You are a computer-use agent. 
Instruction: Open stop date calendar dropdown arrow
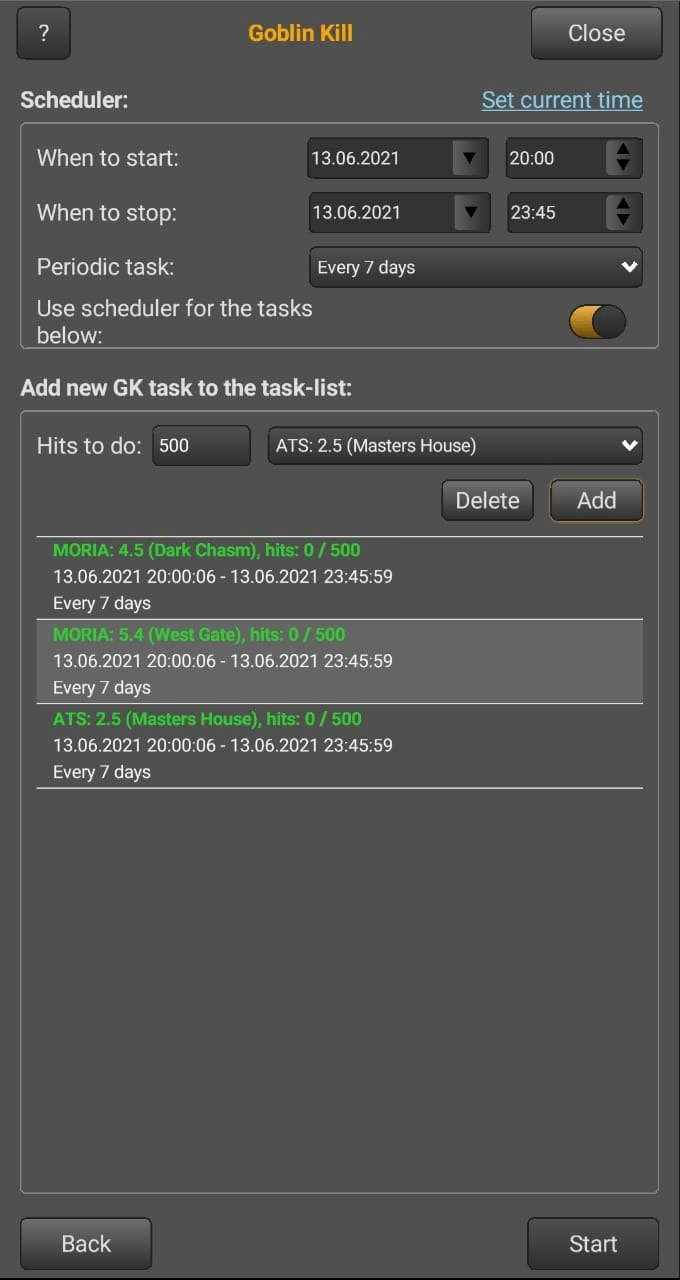pyautogui.click(x=470, y=212)
